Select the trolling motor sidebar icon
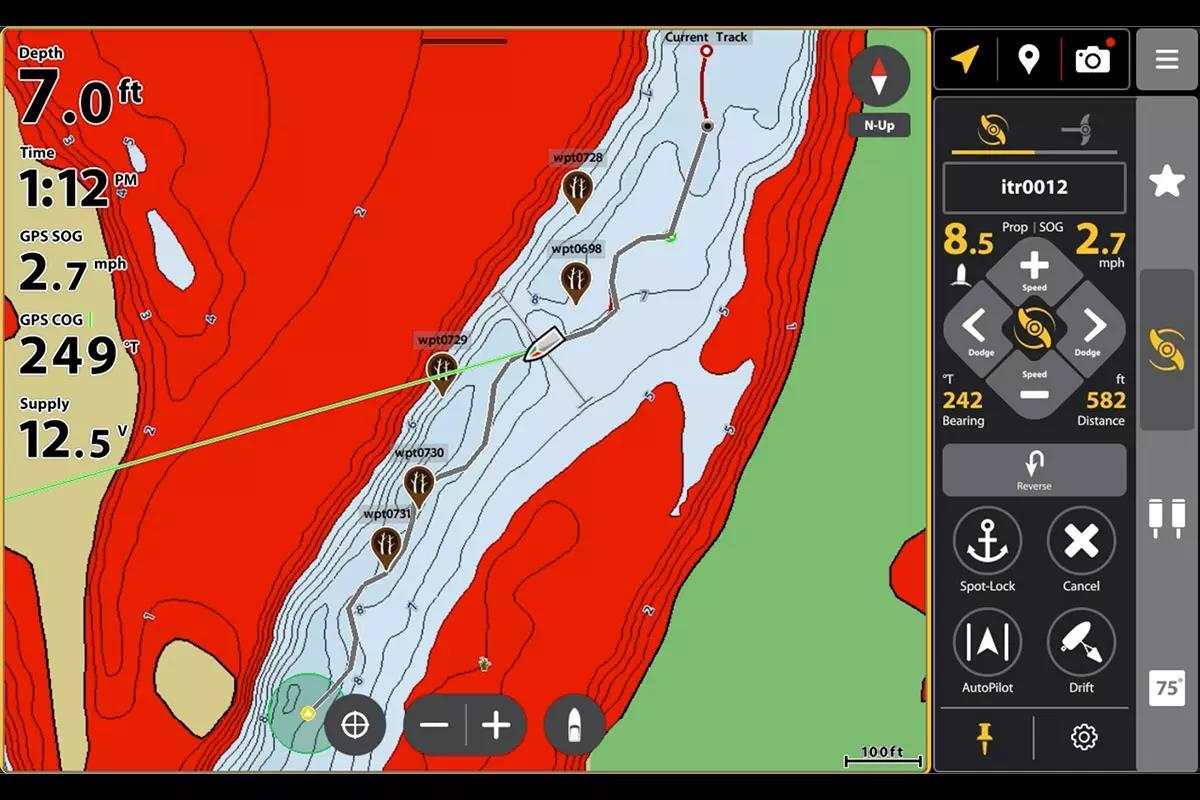Viewport: 1200px width, 800px height. (1167, 349)
